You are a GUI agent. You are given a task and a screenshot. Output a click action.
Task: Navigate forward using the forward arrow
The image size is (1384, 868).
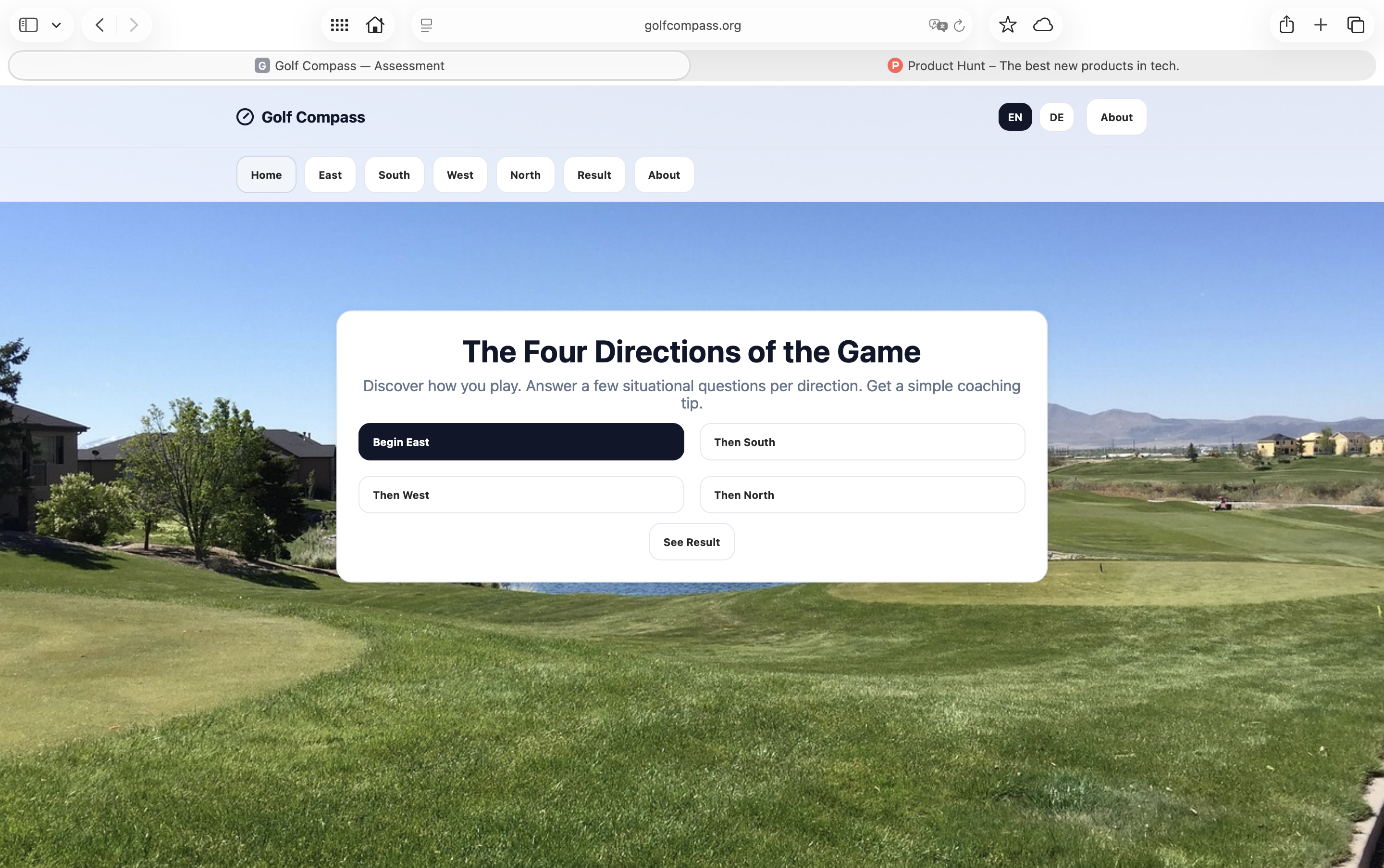[134, 25]
